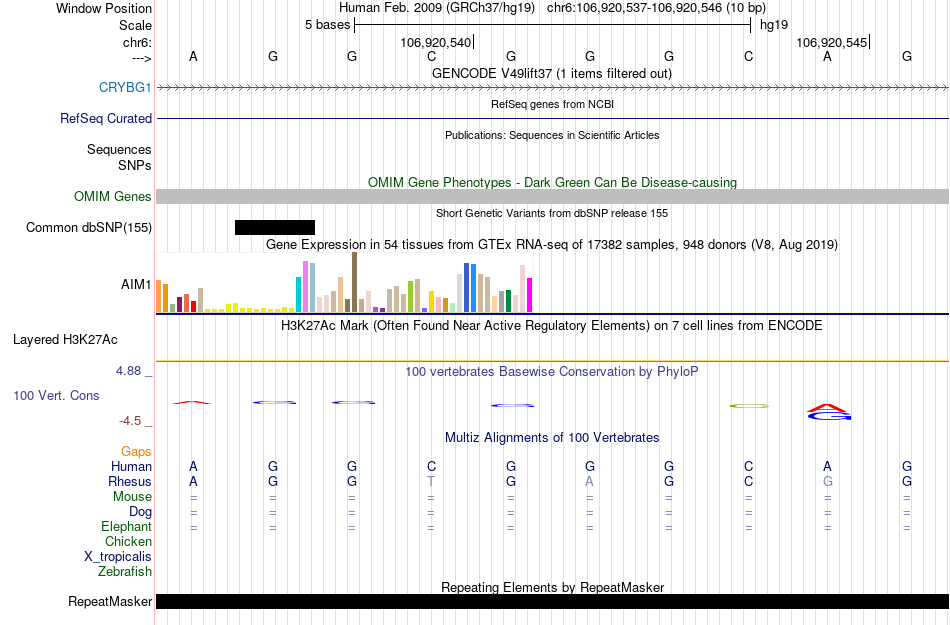
Task: Select the Rhesus alignment row label
Action: click(x=130, y=481)
